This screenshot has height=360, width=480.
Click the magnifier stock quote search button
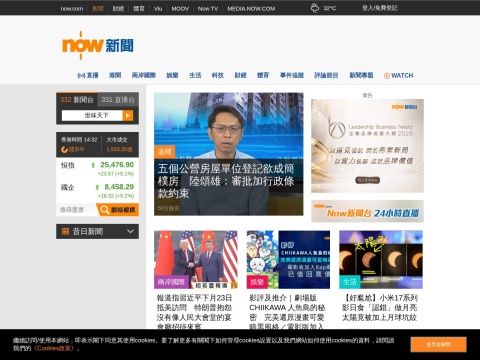click(x=118, y=210)
